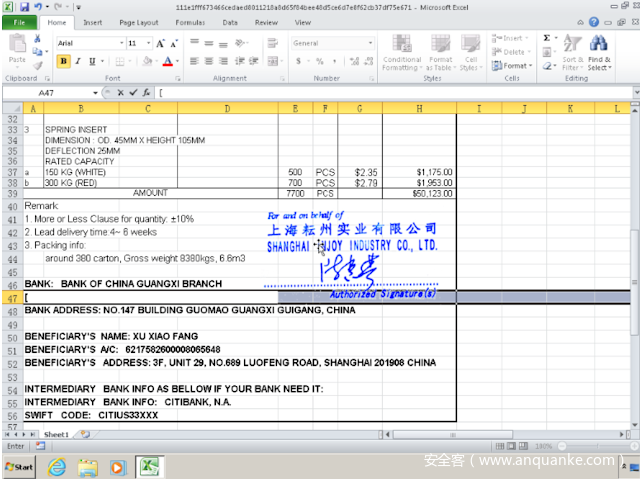Cancel the cell entry with the X

coord(120,92)
